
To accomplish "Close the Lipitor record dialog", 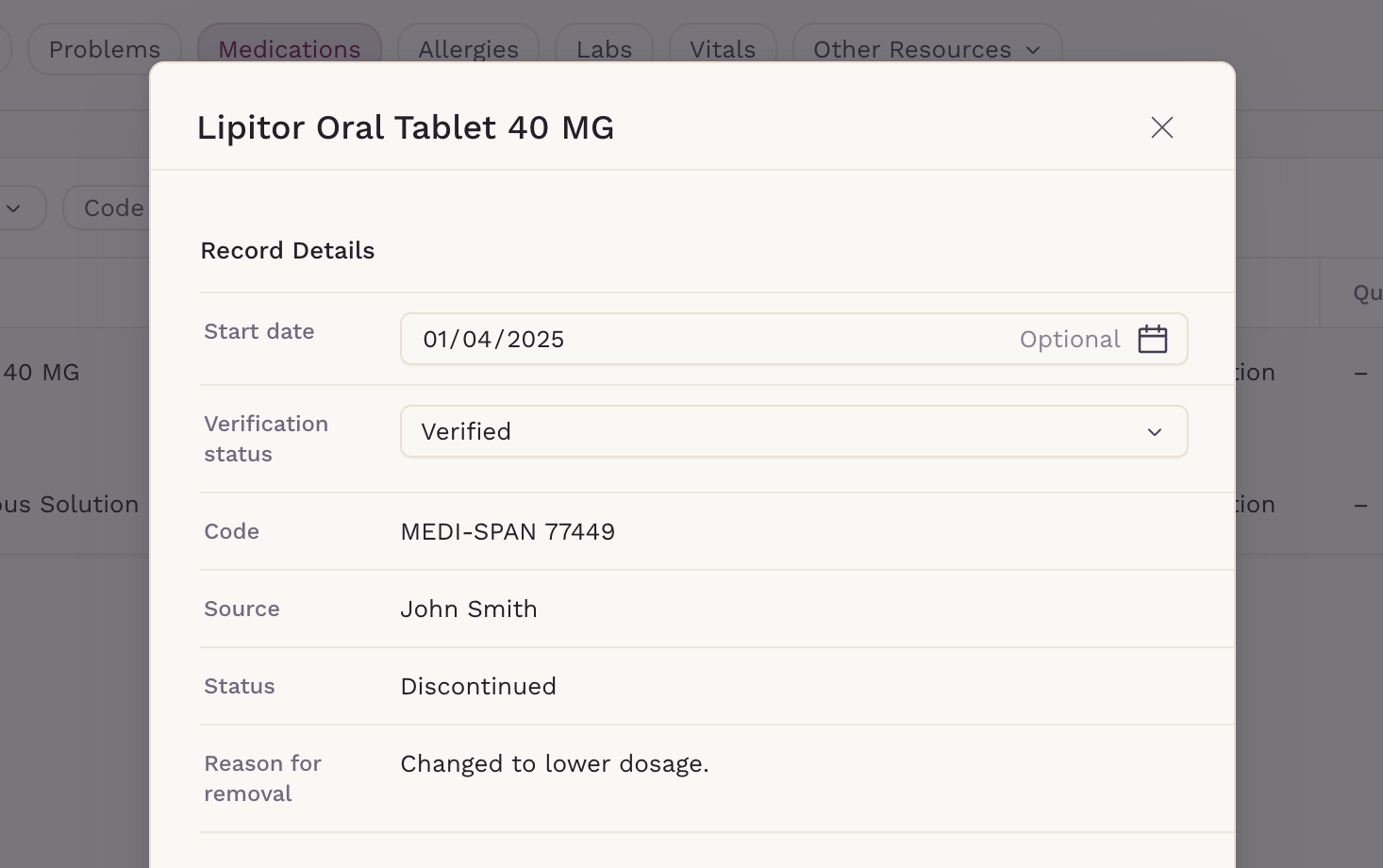I will tap(1161, 127).
